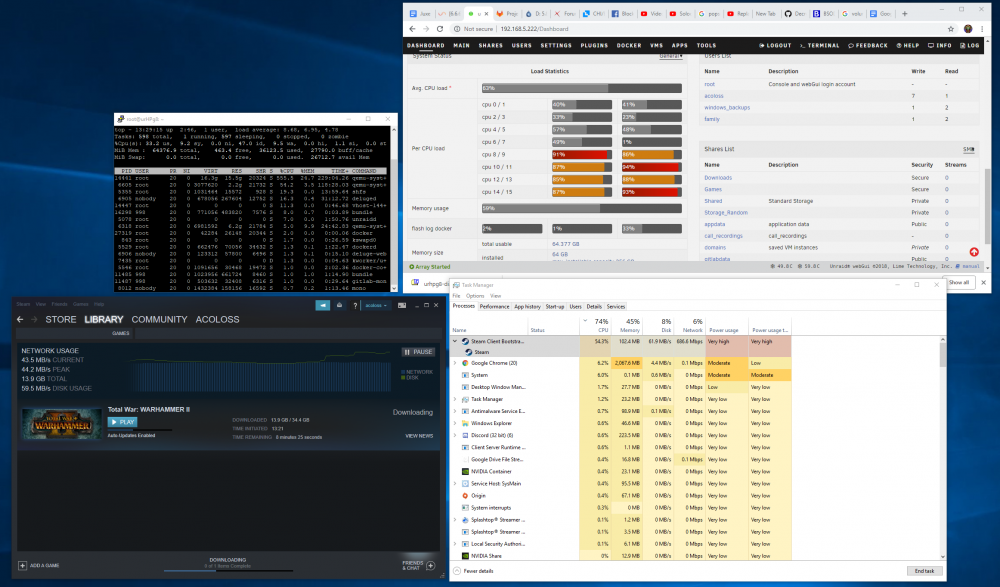Open the acoloss account dropdown in Steam
This screenshot has width=1000, height=587.
pyautogui.click(x=376, y=306)
